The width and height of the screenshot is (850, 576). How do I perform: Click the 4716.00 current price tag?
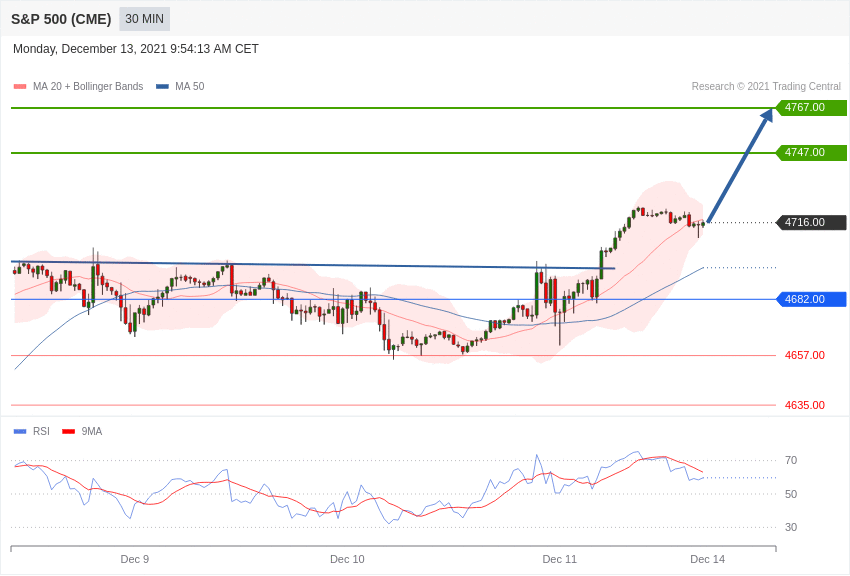point(812,222)
